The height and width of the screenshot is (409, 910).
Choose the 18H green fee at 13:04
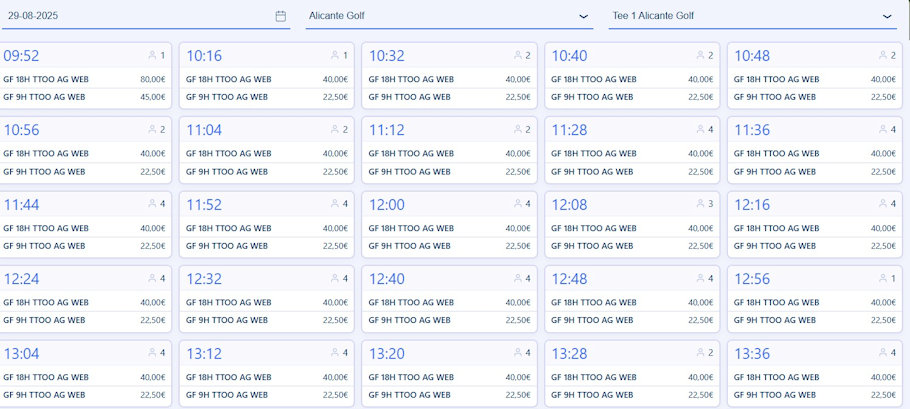tap(85, 376)
